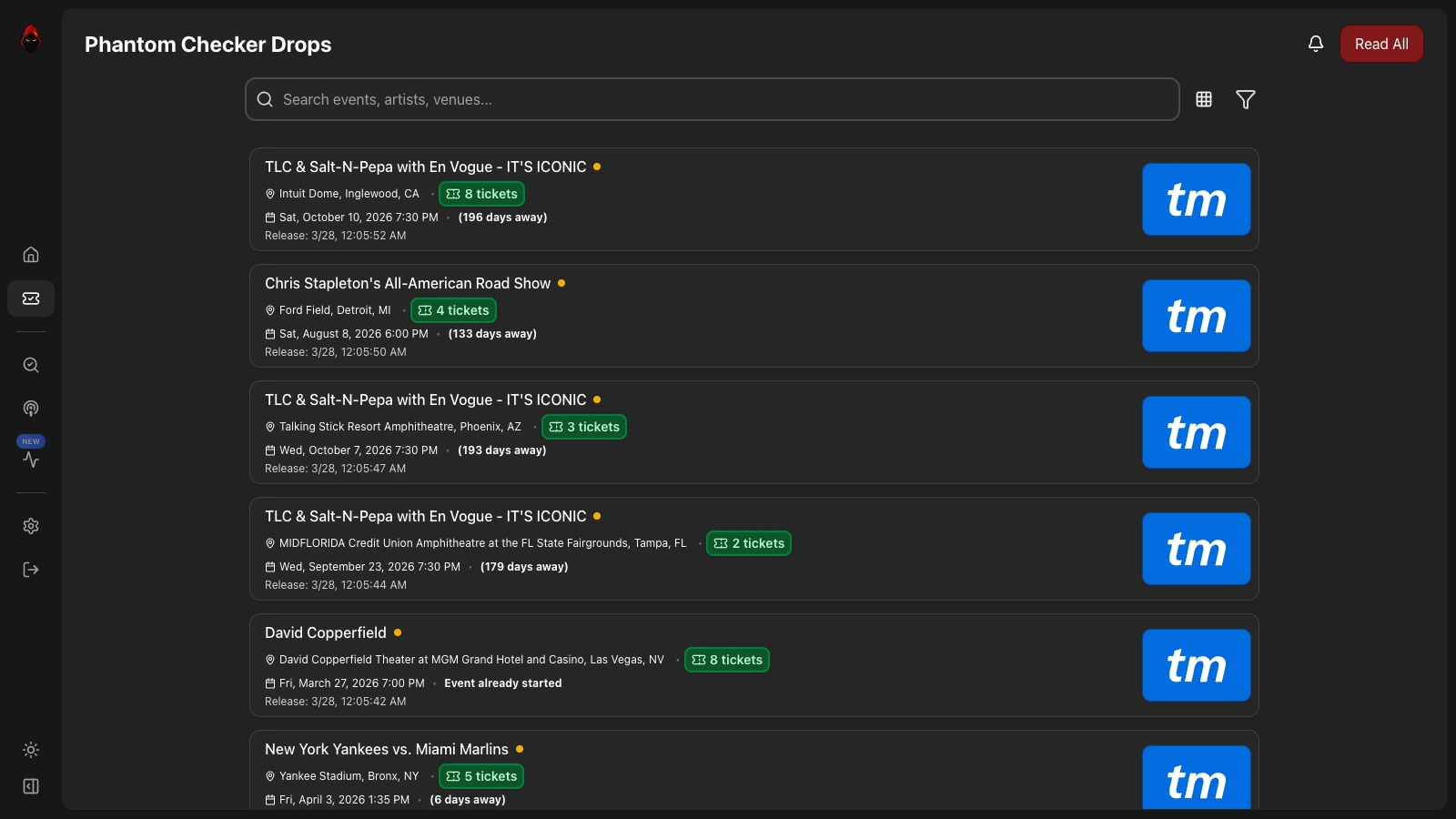Image resolution: width=1456 pixels, height=819 pixels.
Task: Click 'Wed, October 7, 2026 7:30 PM' date
Action: coord(359,450)
